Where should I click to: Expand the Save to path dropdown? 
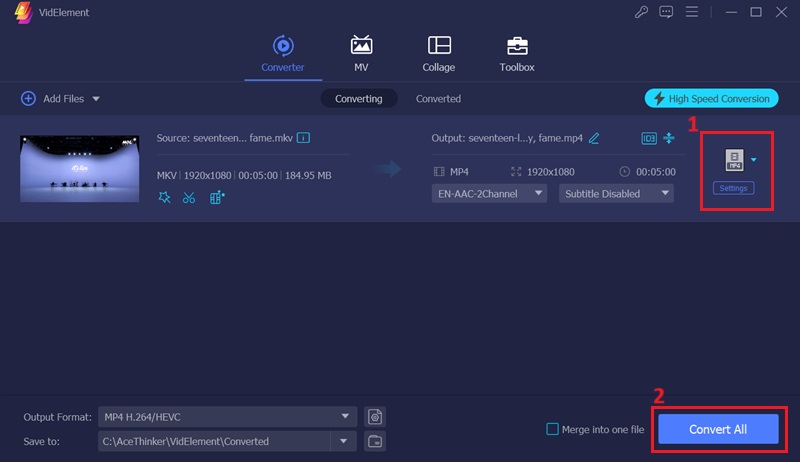coord(343,442)
